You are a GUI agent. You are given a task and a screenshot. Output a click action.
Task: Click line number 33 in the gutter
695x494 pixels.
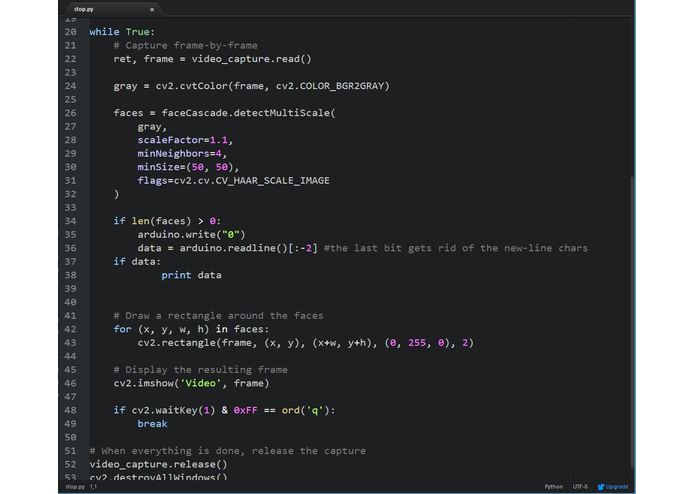(70, 208)
